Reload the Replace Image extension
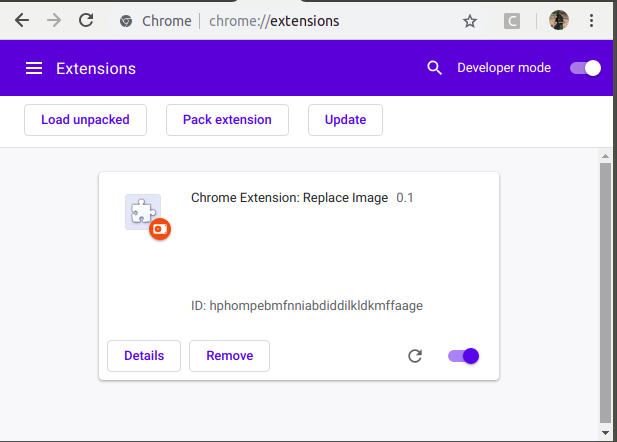This screenshot has width=617, height=442. [x=415, y=356]
